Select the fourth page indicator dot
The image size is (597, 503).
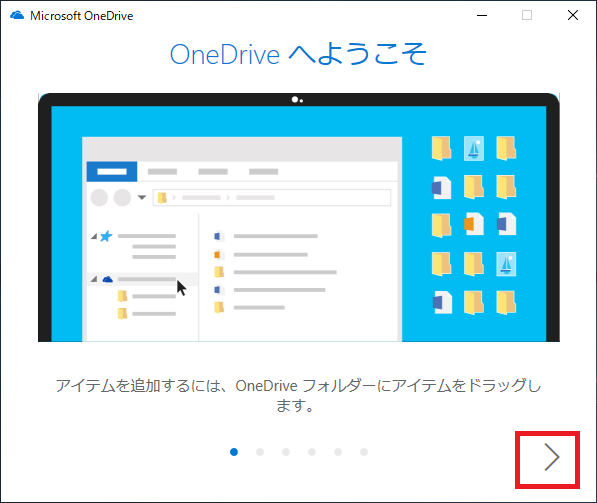click(x=312, y=452)
